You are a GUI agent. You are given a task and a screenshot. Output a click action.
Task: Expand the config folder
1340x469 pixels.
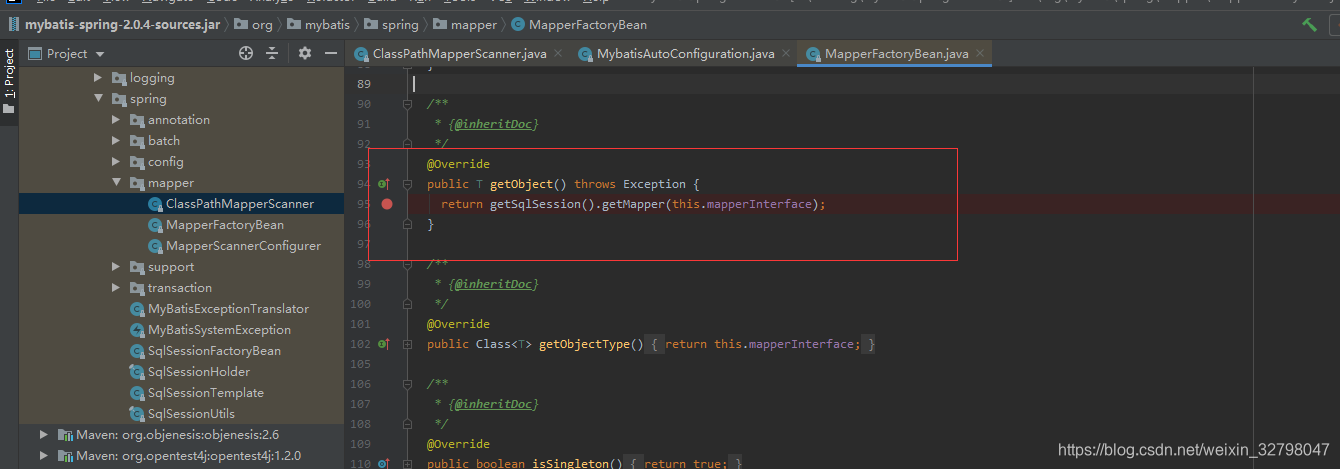(x=117, y=161)
